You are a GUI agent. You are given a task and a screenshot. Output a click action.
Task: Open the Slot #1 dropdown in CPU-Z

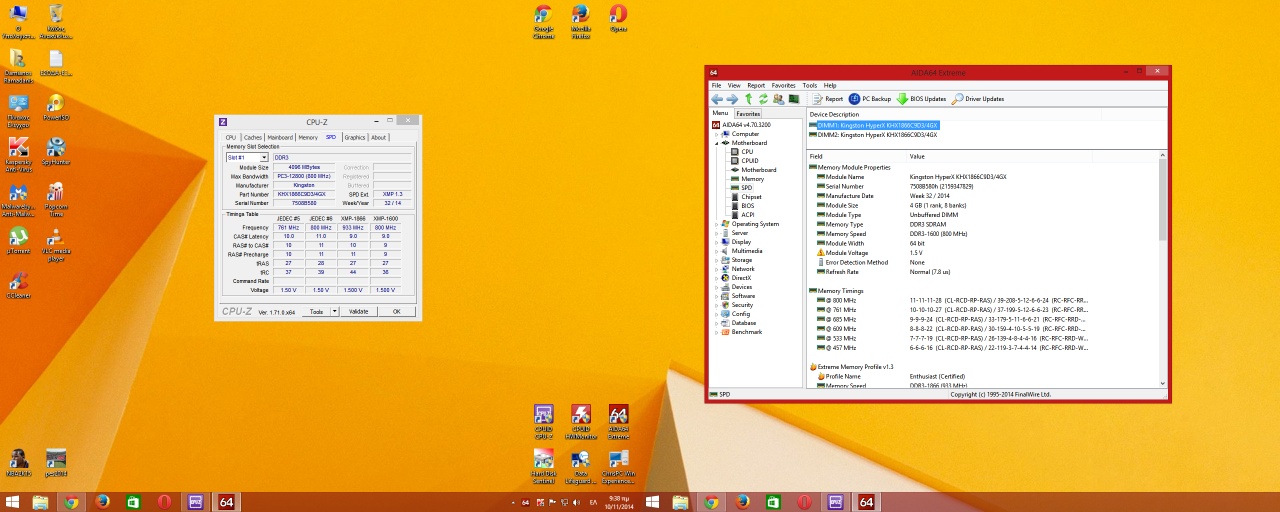click(x=247, y=157)
